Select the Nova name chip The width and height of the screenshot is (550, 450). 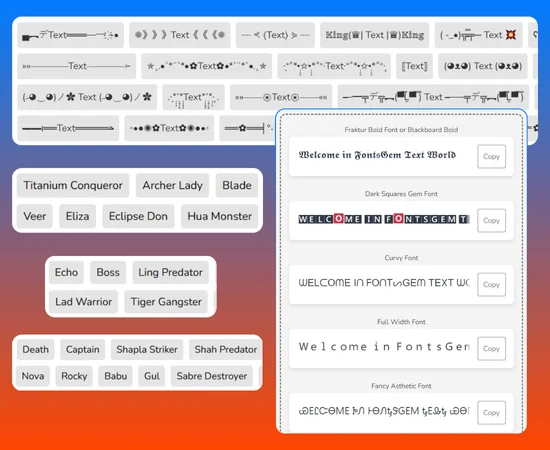33,376
